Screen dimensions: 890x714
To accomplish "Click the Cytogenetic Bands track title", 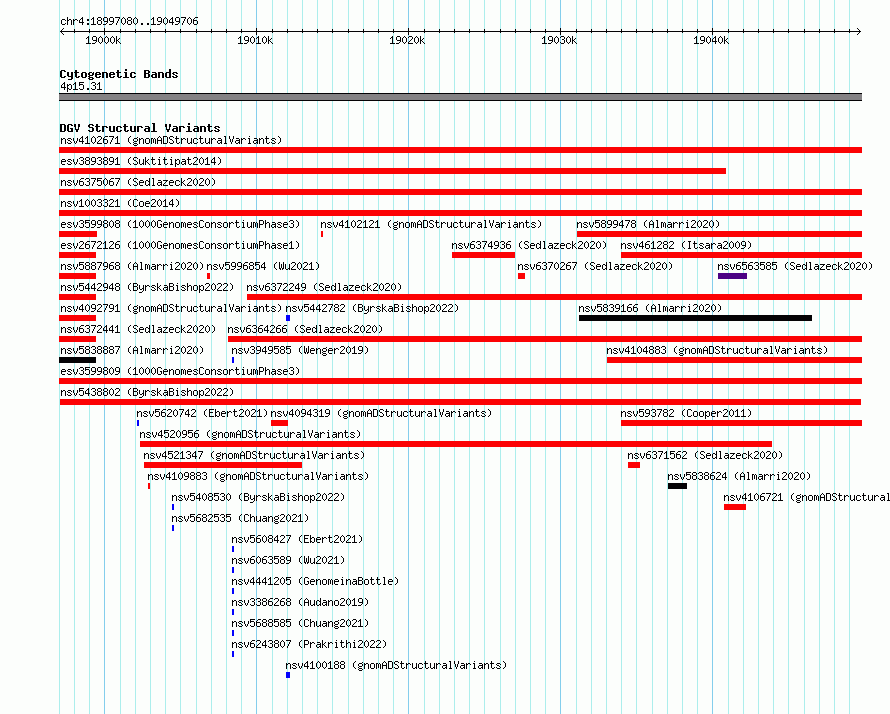I will click(x=119, y=74).
